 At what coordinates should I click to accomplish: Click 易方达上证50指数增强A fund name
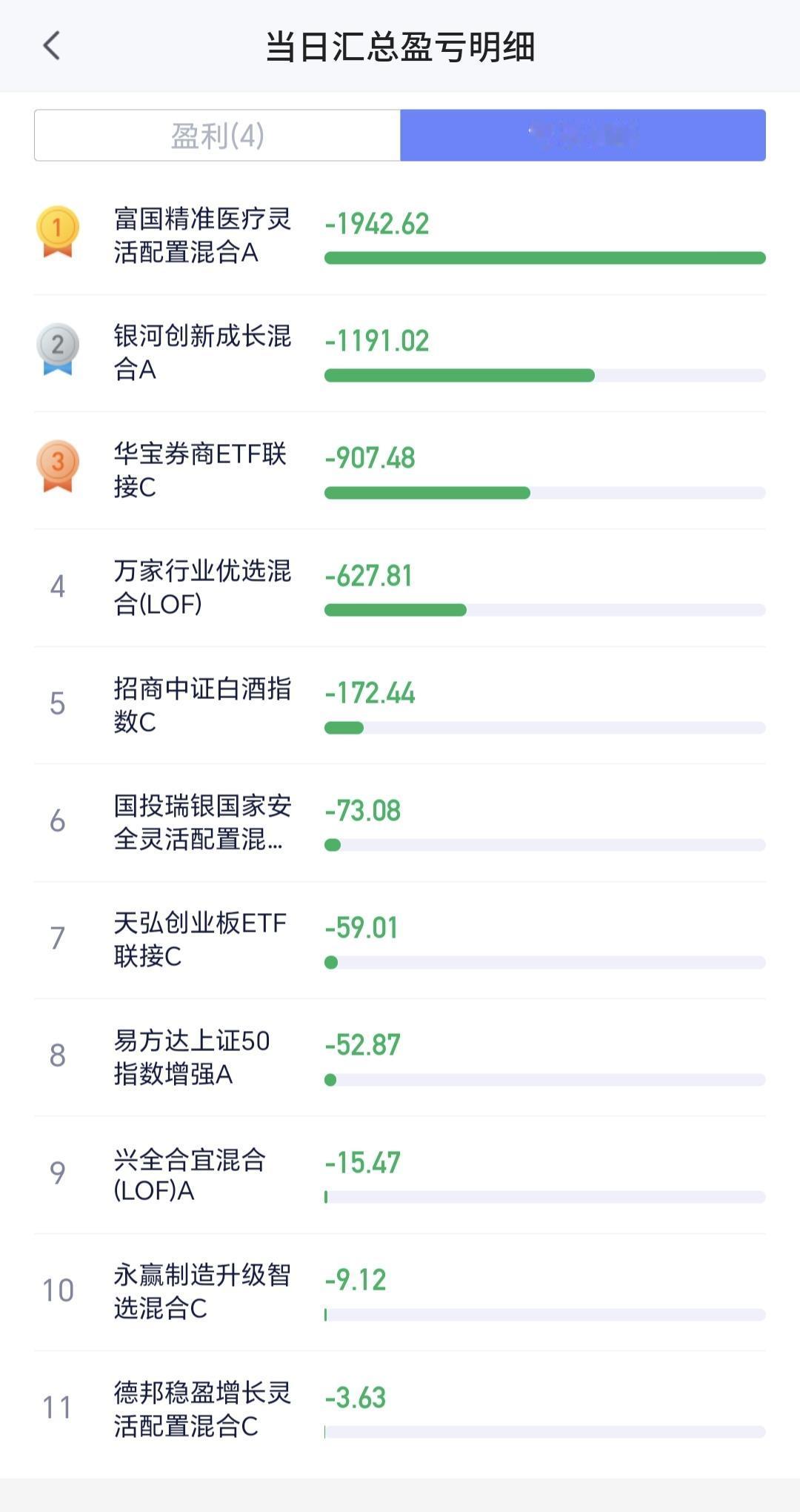point(192,1056)
